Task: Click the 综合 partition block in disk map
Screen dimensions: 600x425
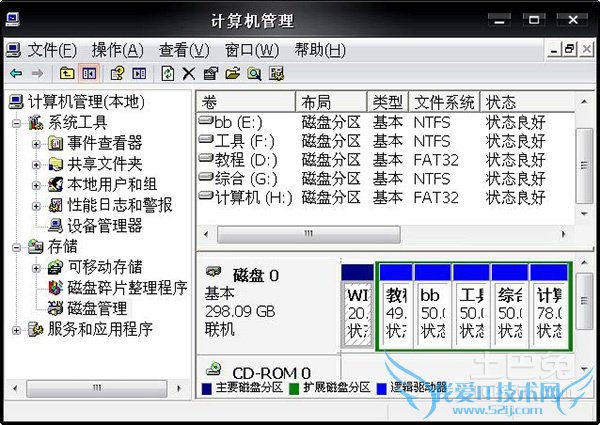Action: click(x=510, y=306)
